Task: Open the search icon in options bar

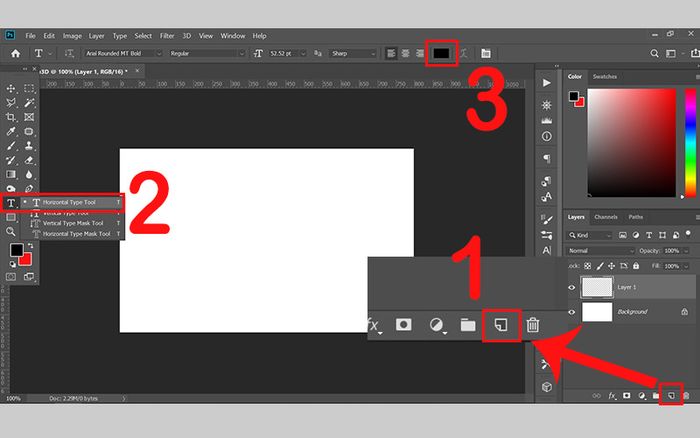Action: [x=654, y=54]
